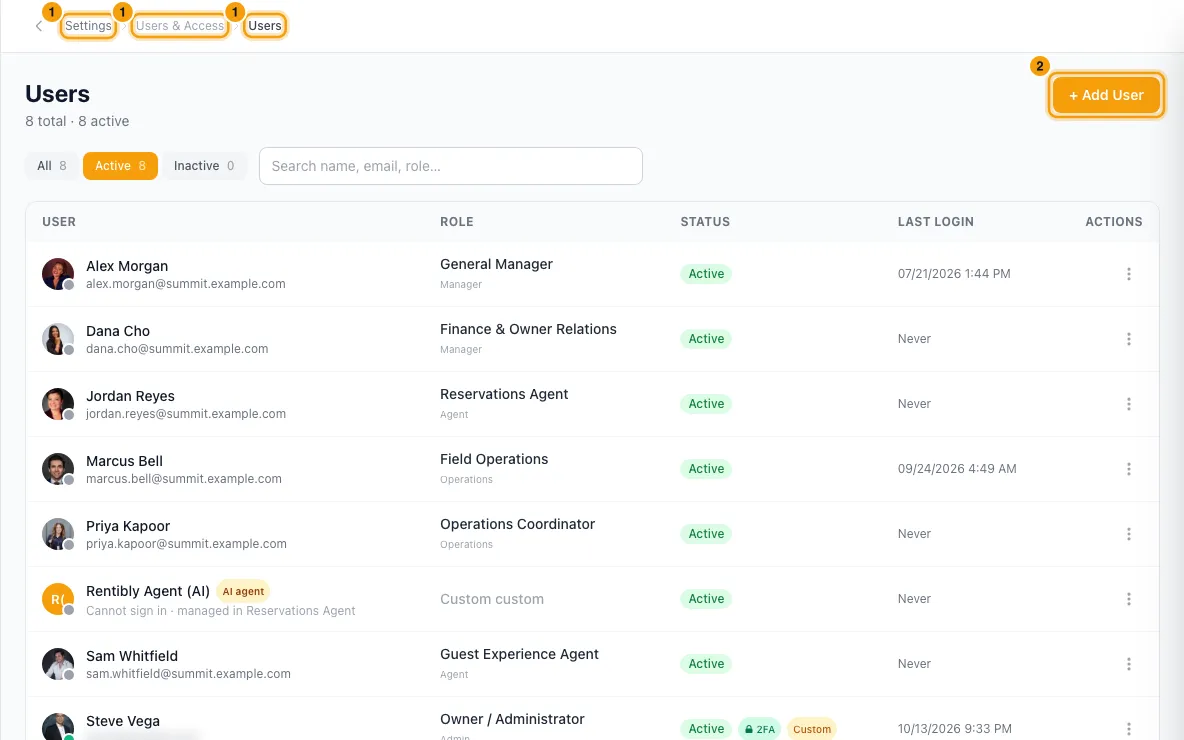Click Priya Kapoor's avatar photo

point(58,534)
